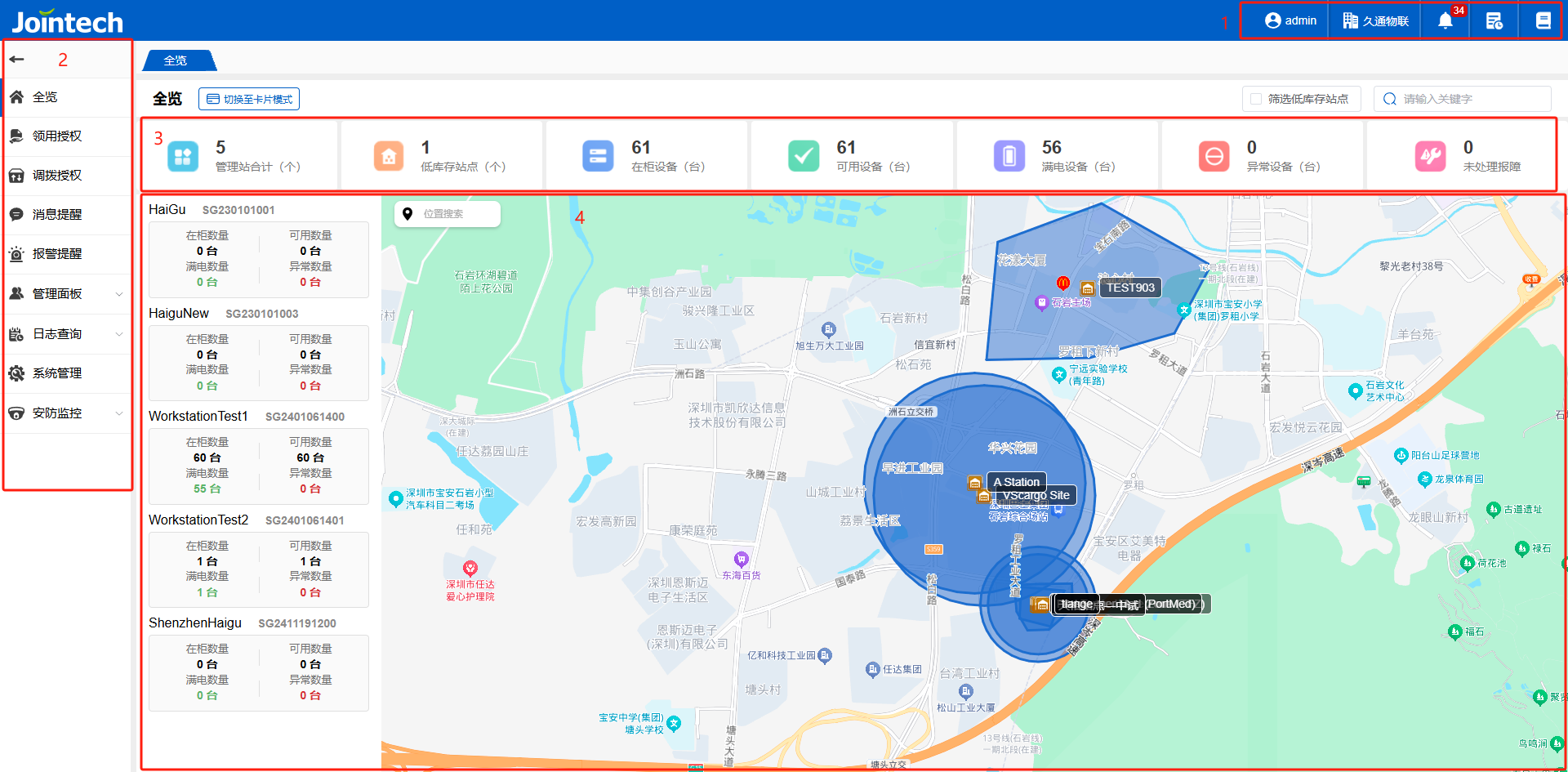
Task: Open 领用授权 in the sidebar
Action: coord(57,136)
